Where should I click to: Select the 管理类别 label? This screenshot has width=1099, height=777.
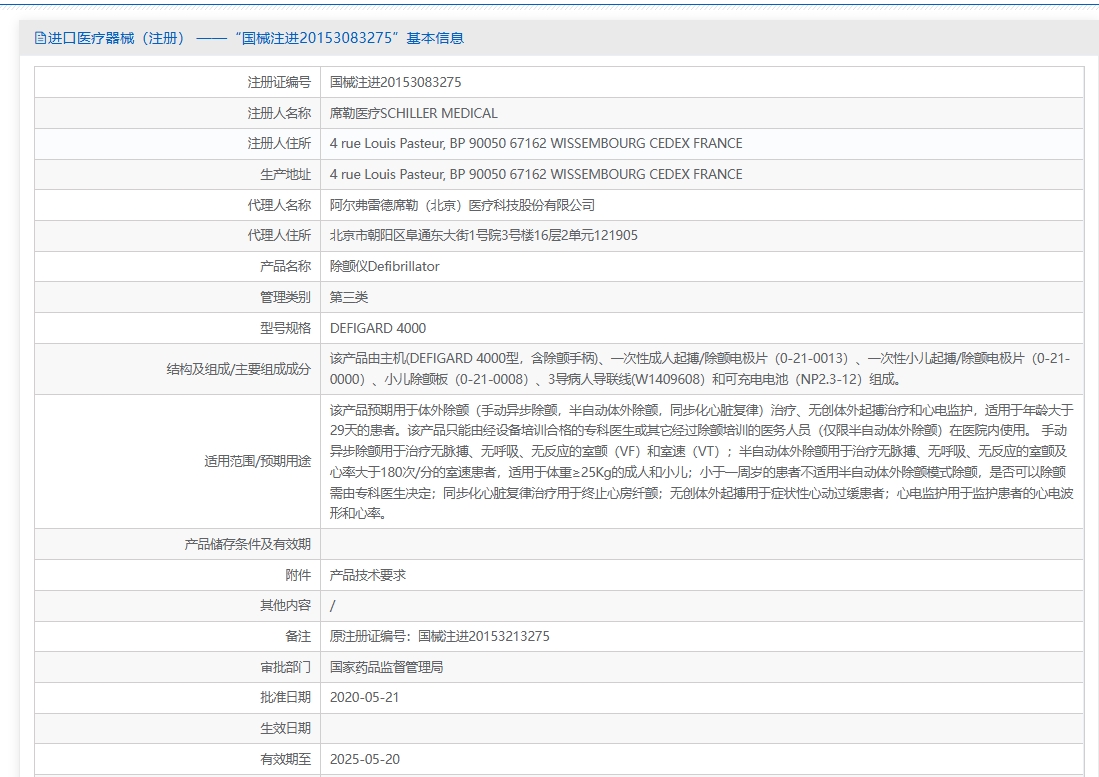pos(285,297)
